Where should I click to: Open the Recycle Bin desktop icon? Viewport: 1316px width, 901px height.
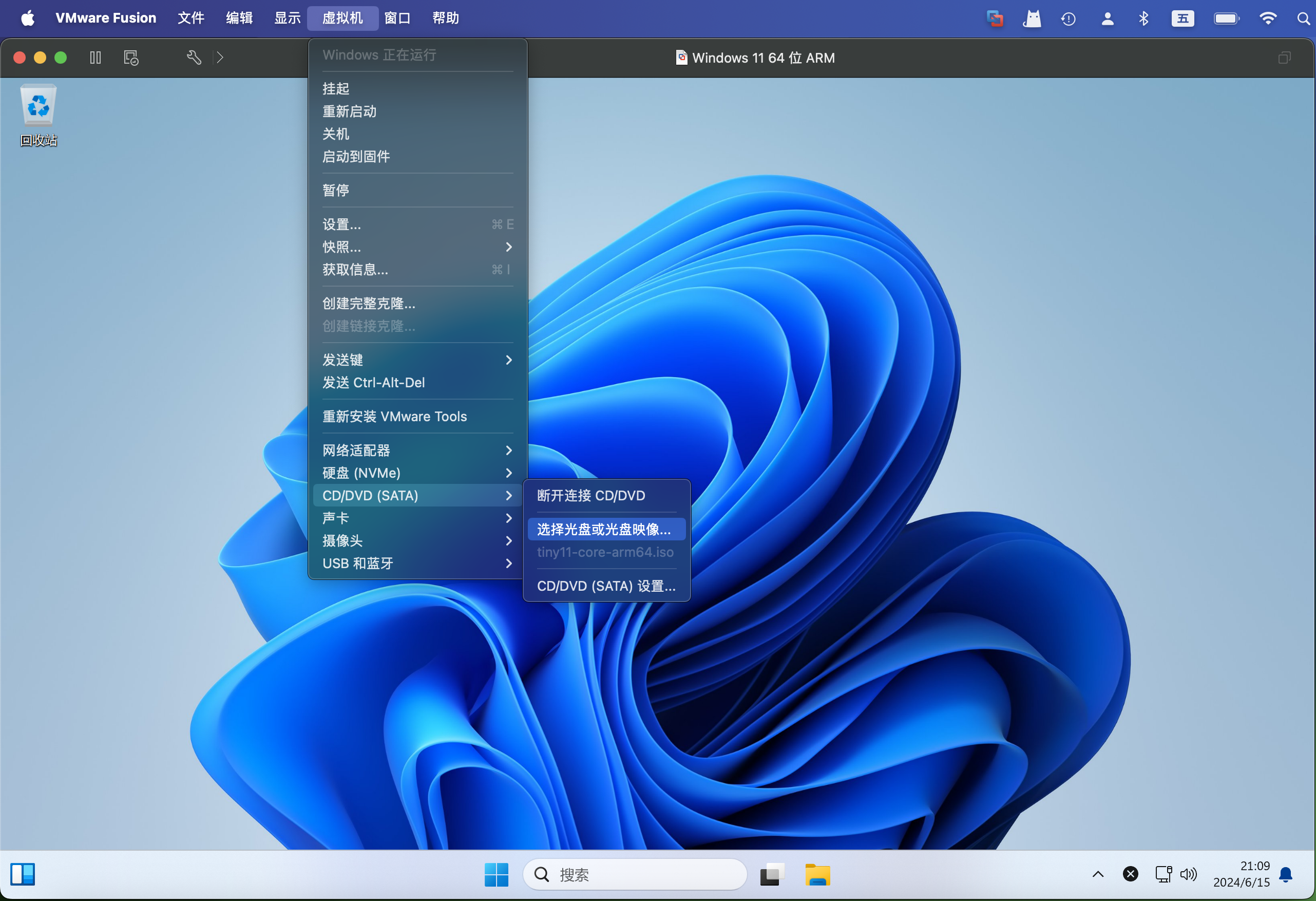click(x=39, y=116)
